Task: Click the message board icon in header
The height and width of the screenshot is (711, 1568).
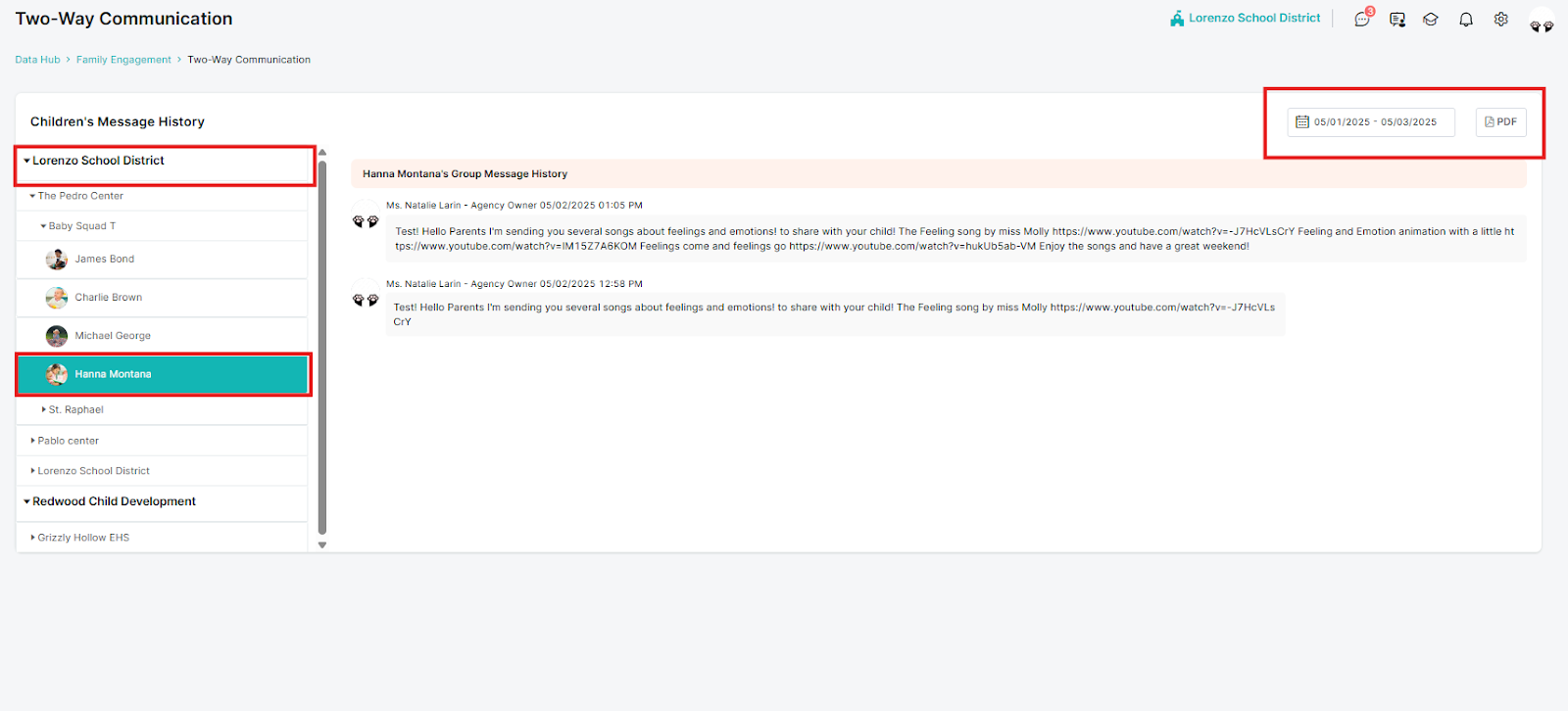Action: (1397, 20)
